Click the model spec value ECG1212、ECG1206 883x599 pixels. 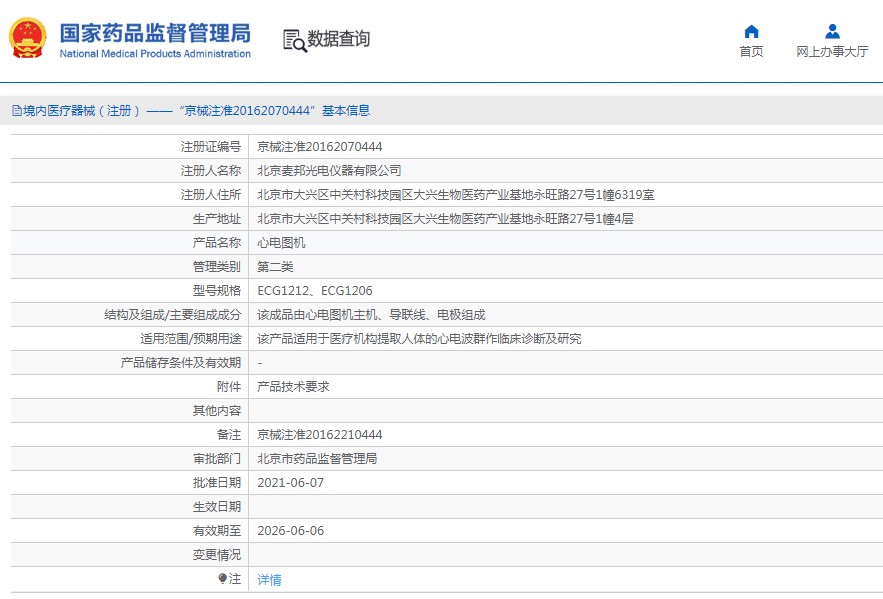point(314,291)
